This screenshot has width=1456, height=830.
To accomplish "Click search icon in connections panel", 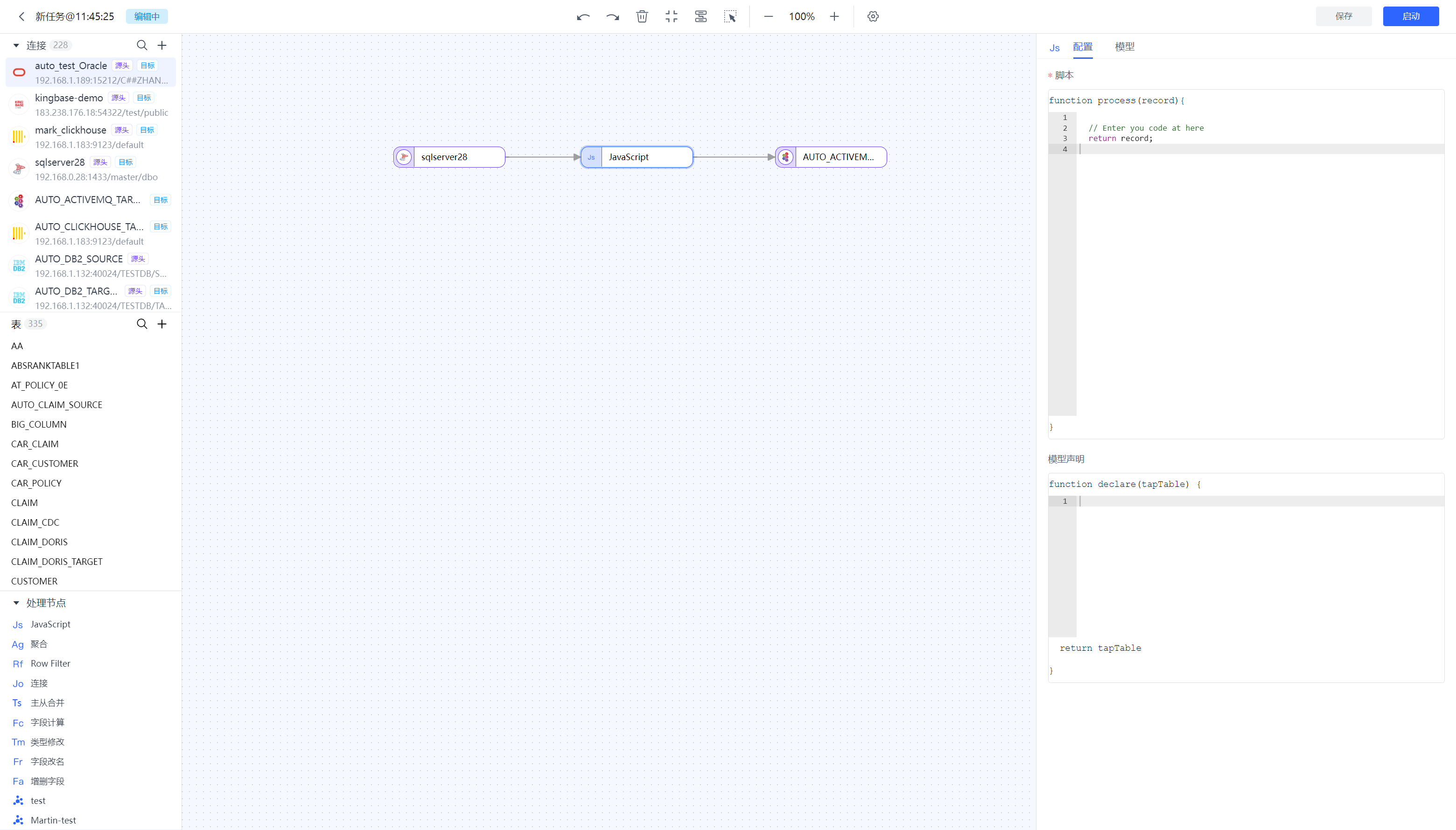I will (142, 45).
